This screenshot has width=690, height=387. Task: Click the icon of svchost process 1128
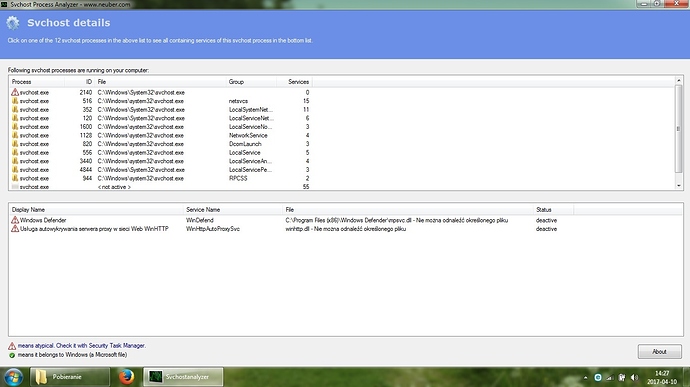point(15,135)
